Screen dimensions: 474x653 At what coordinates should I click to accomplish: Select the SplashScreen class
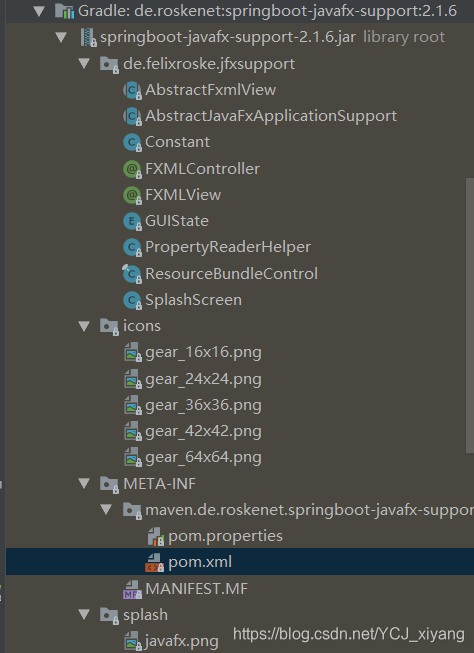193,300
